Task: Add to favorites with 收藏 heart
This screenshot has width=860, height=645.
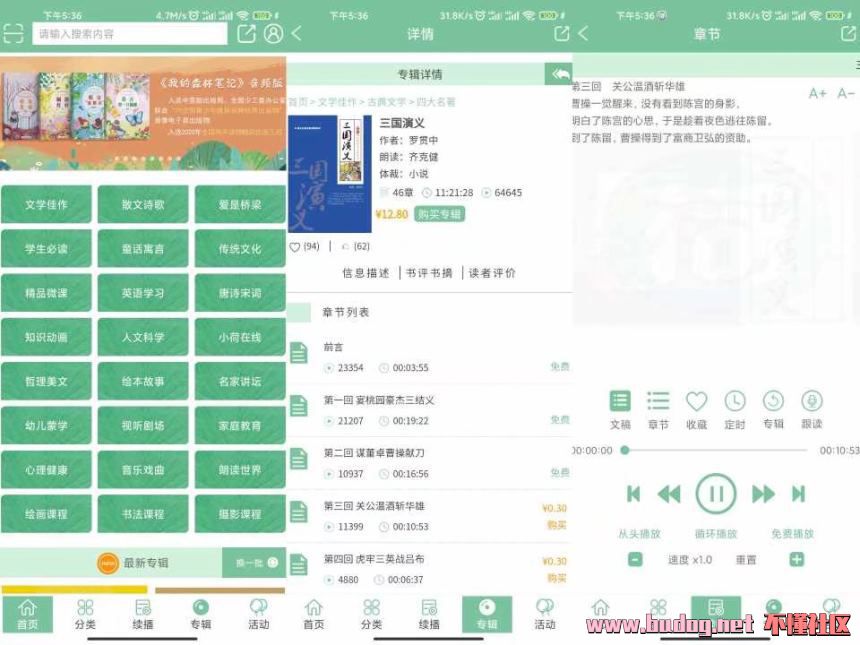Action: (697, 409)
